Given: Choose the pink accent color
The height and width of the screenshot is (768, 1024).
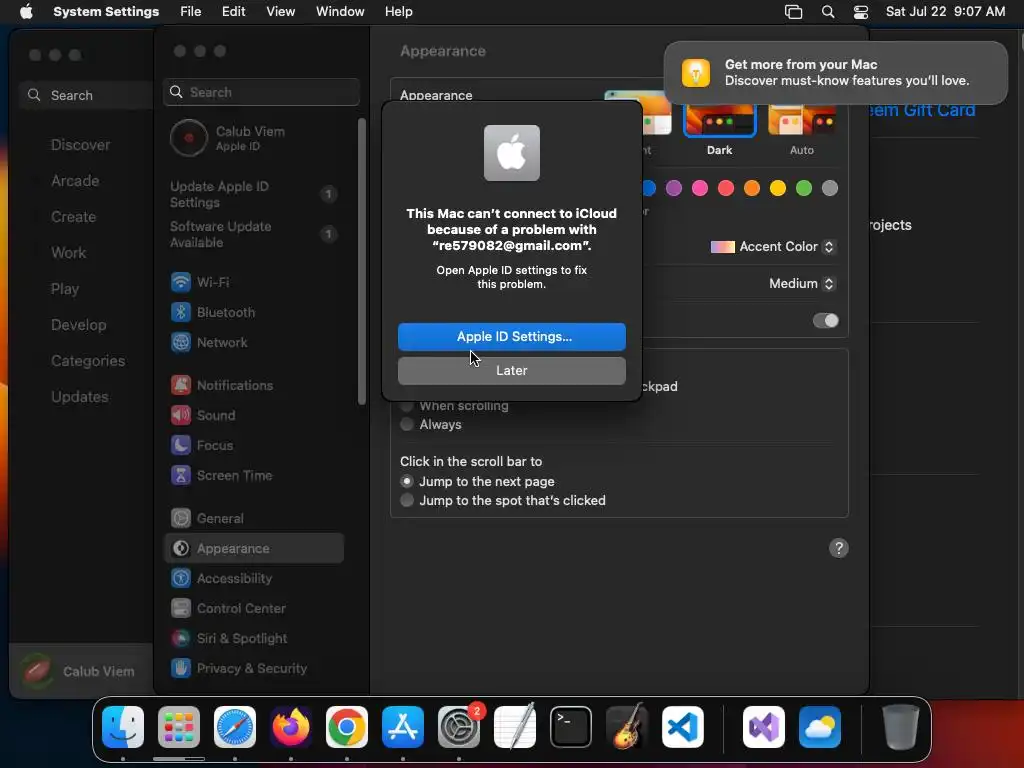Looking at the screenshot, I should coord(700,189).
